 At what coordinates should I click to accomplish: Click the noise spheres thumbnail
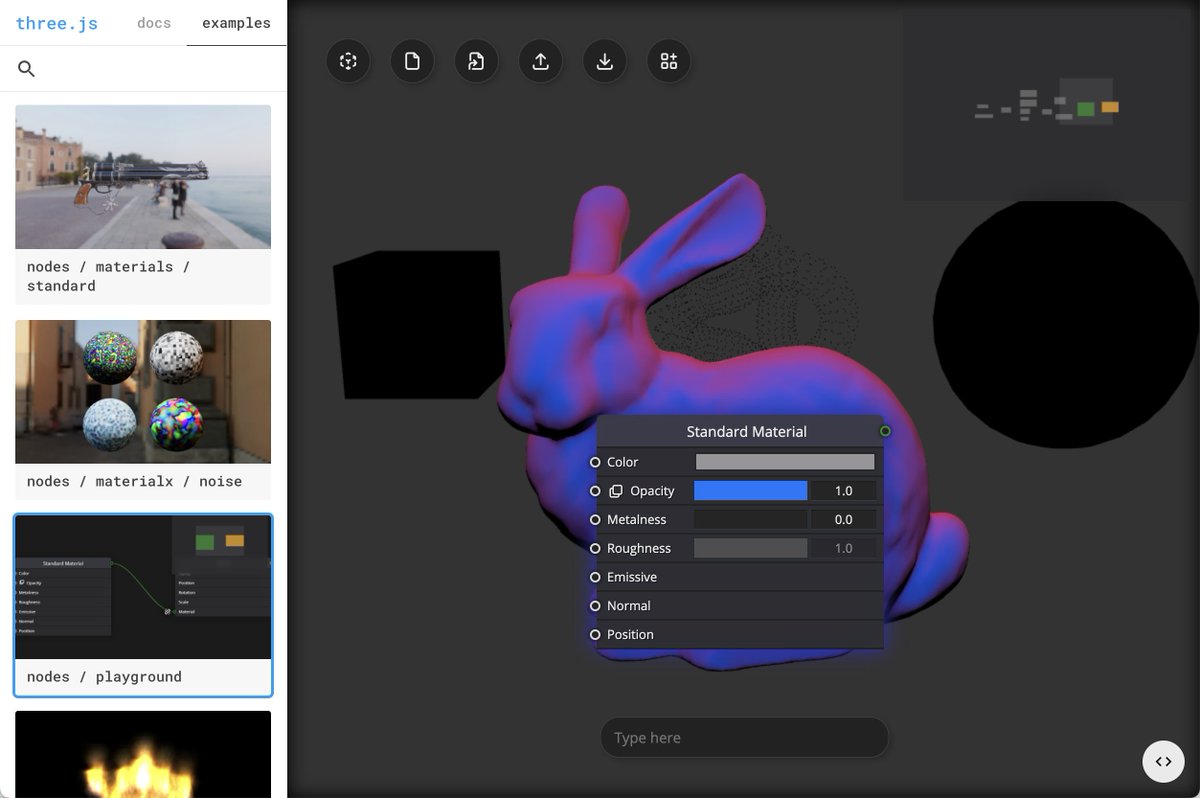143,392
